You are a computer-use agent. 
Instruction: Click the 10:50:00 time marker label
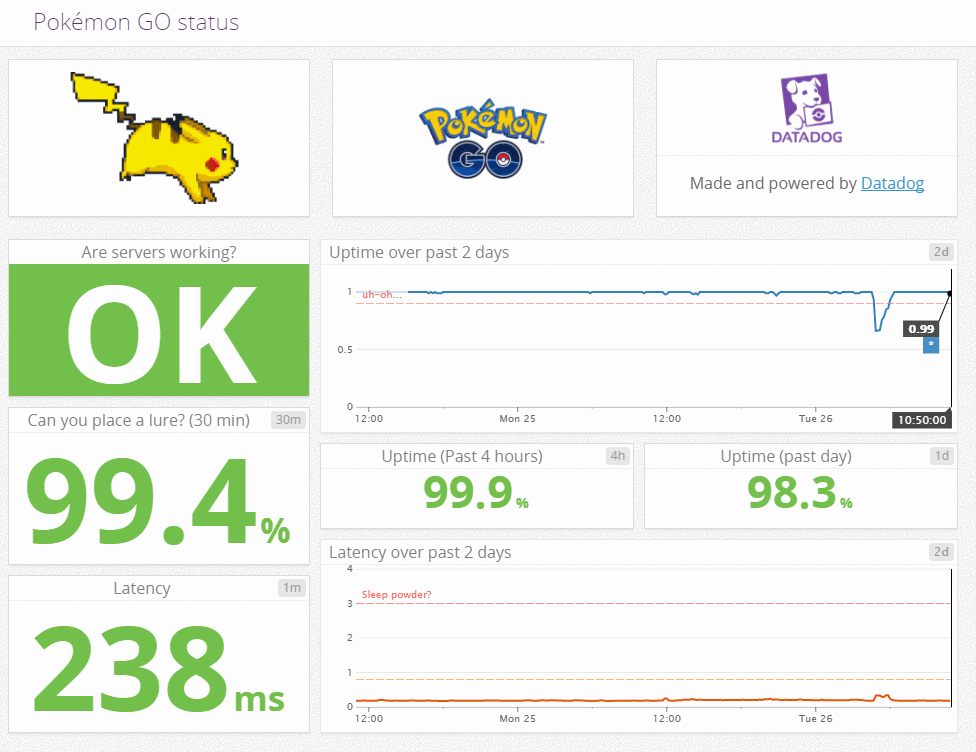click(922, 420)
